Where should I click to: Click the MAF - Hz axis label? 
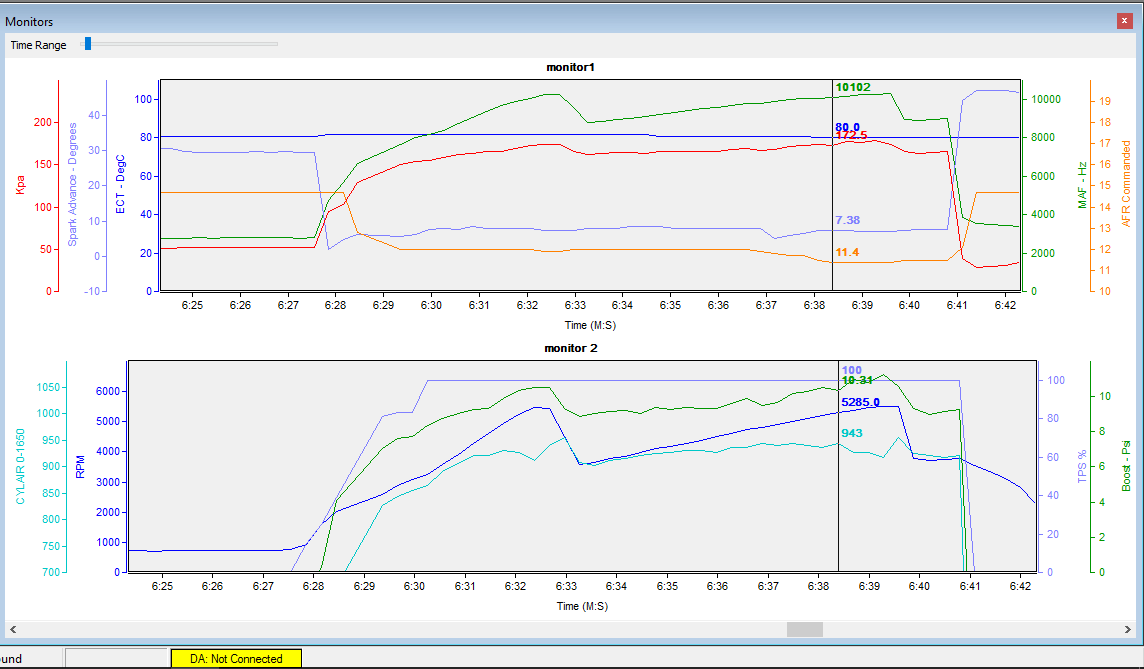1083,185
